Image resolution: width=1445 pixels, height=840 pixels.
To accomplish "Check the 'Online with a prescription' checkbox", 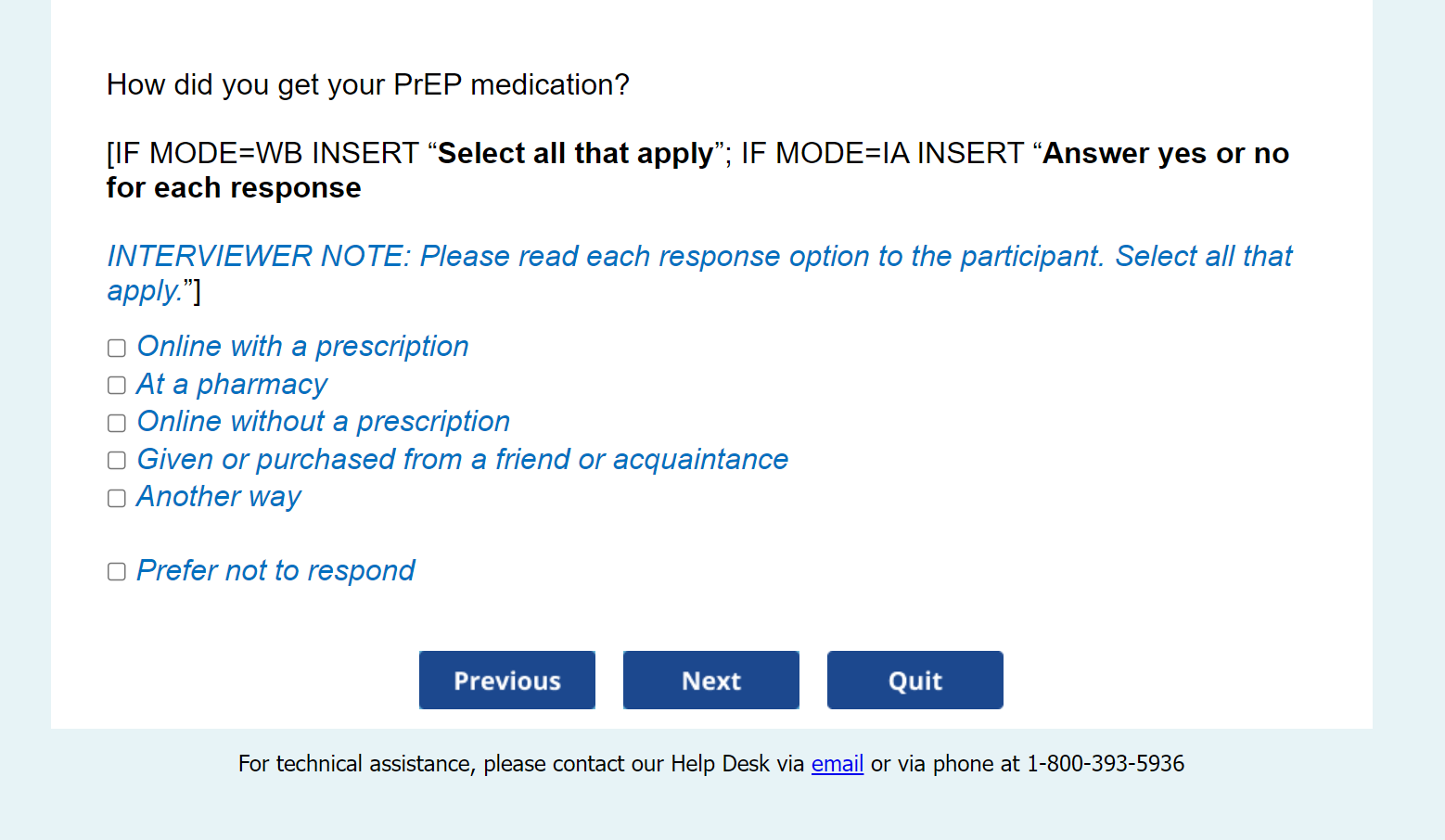I will coord(117,348).
